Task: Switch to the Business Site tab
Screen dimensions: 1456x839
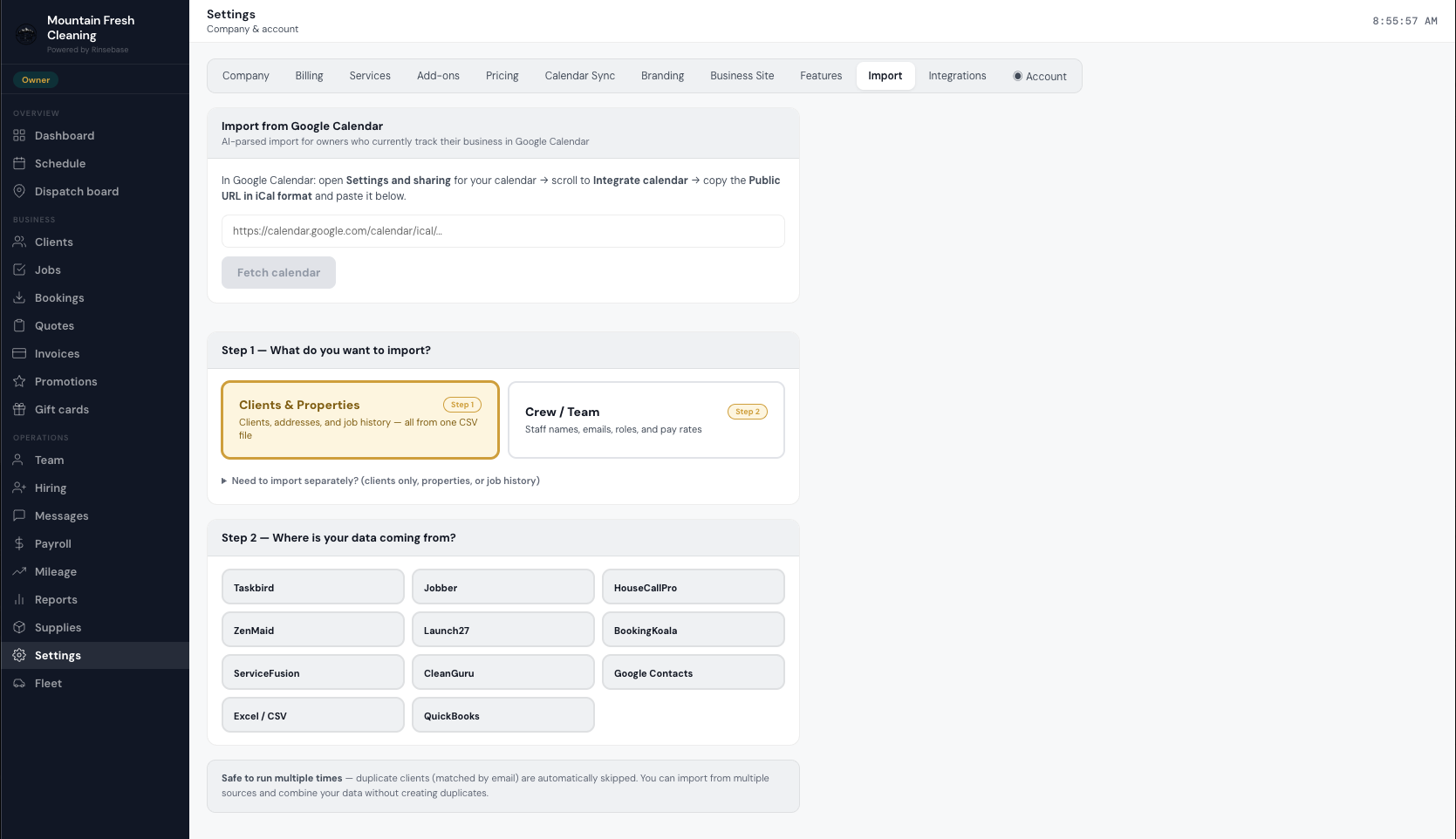Action: click(x=742, y=76)
